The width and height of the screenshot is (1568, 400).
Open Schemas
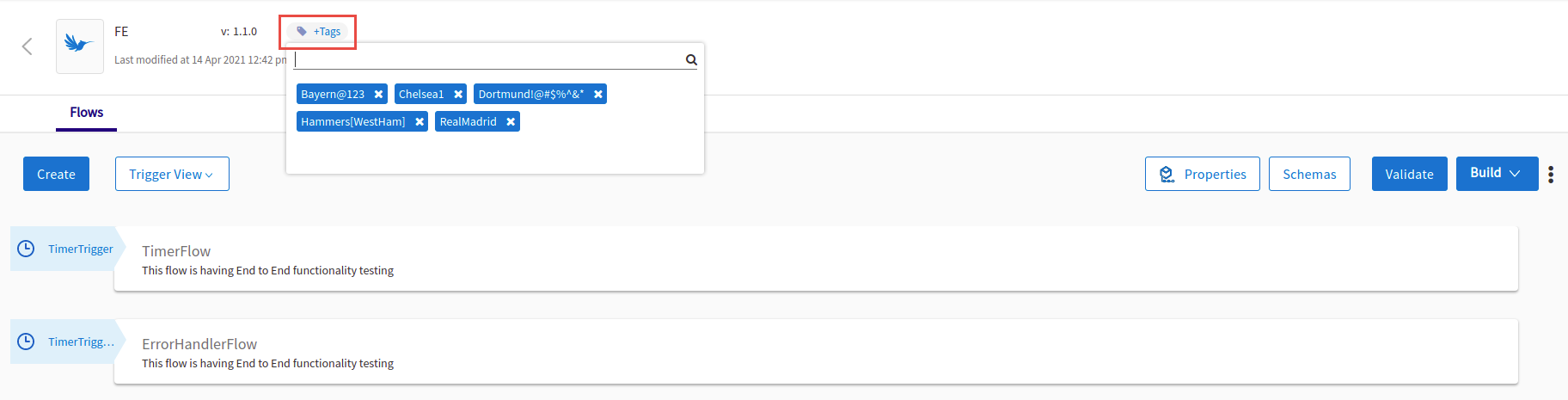[1309, 174]
